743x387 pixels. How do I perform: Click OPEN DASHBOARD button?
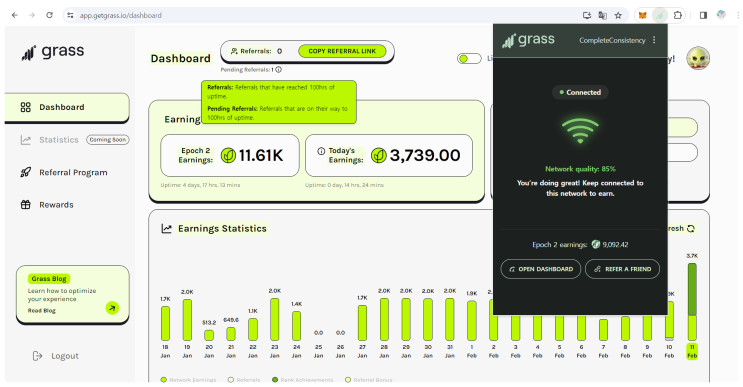pos(541,269)
